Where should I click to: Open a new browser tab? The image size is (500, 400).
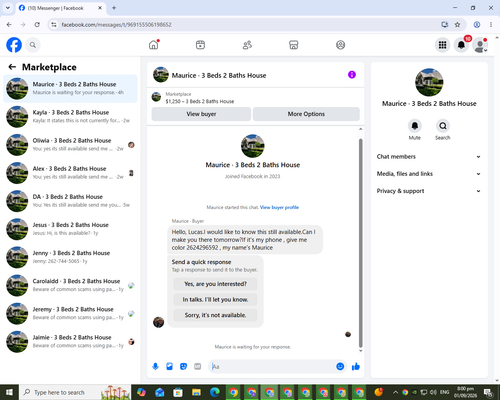tap(114, 8)
